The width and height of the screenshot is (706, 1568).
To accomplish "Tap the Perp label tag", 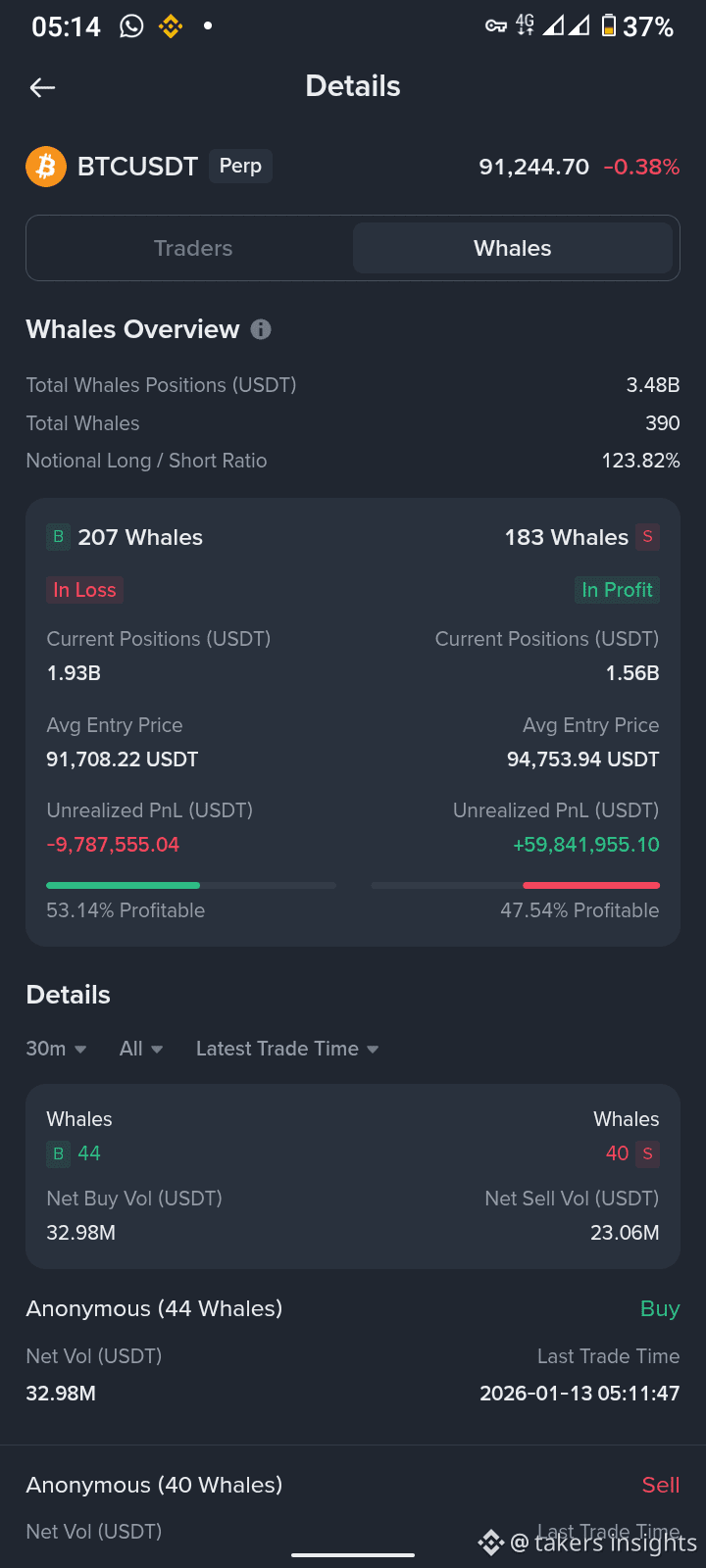I will click(240, 166).
